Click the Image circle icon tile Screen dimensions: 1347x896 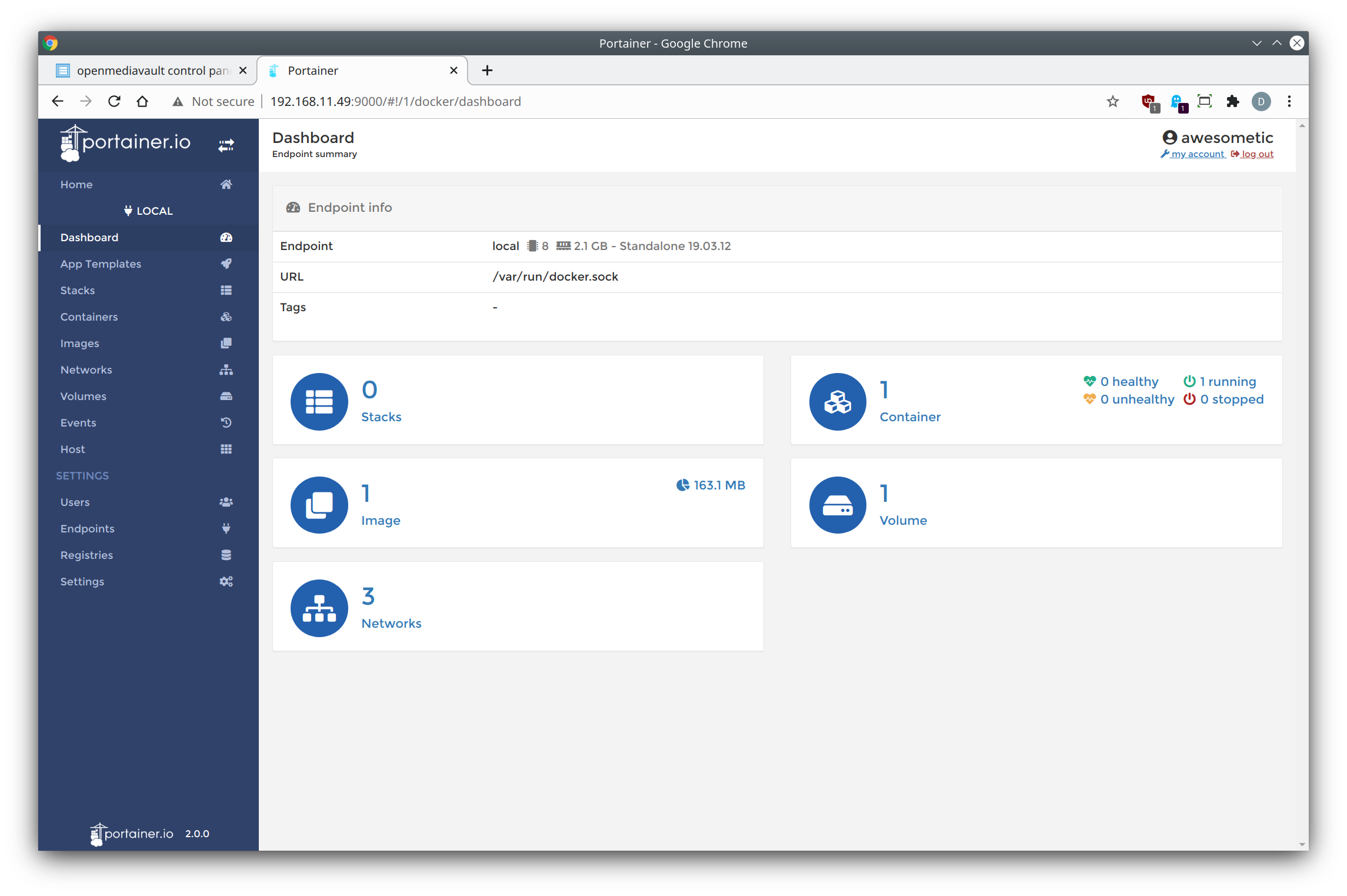click(x=319, y=505)
